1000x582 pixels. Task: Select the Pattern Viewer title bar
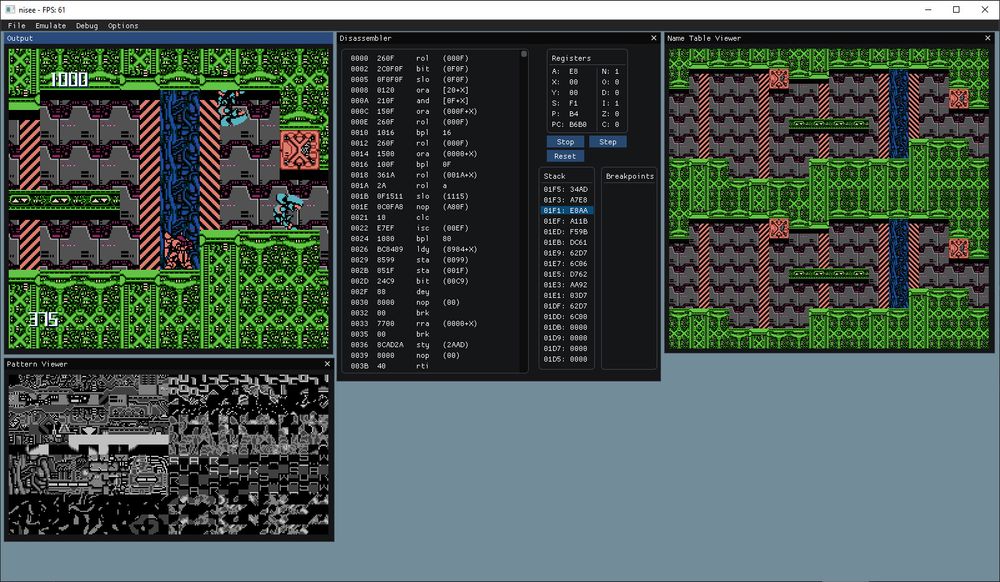169,364
